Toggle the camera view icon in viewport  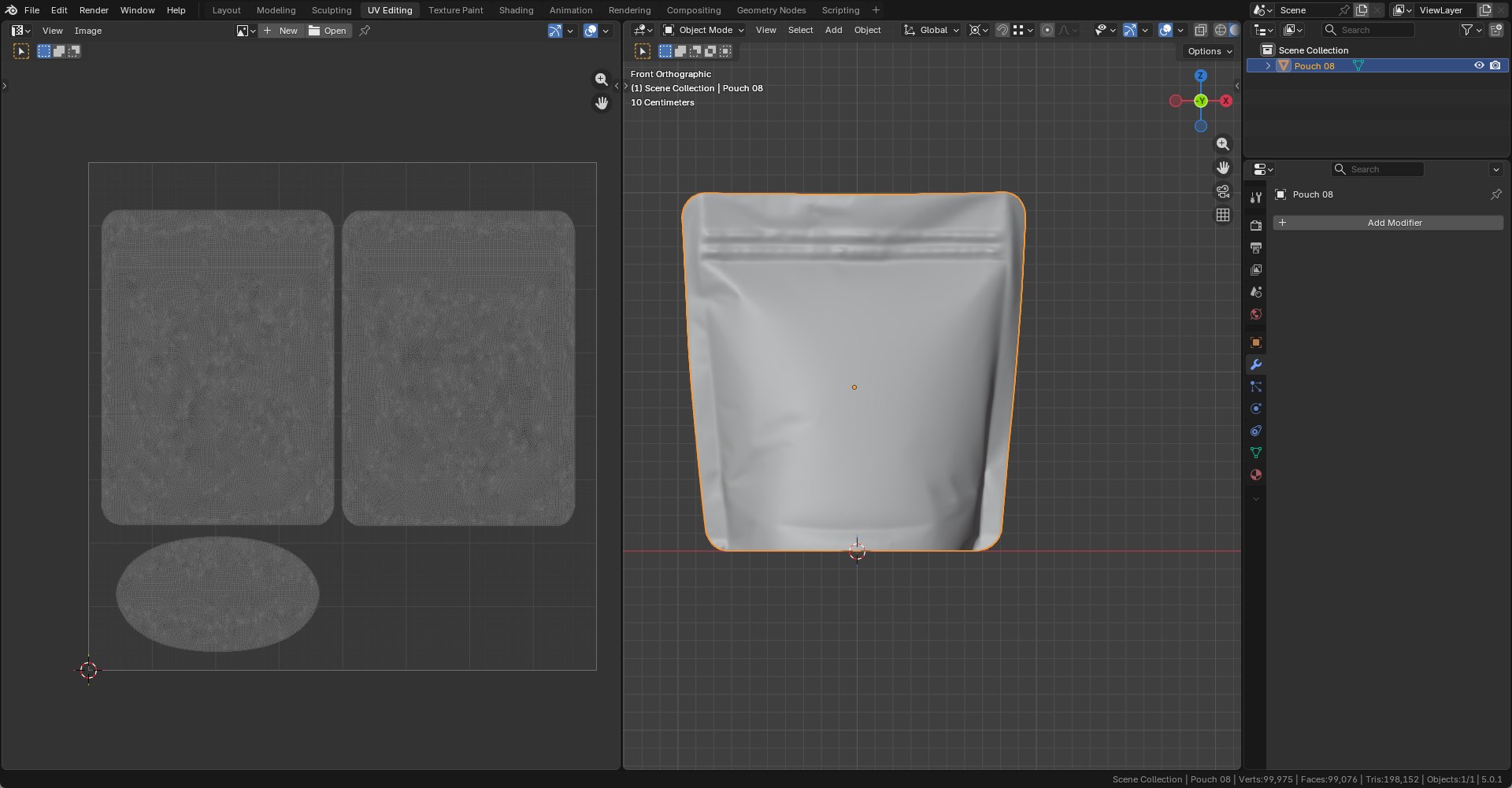pyautogui.click(x=1223, y=191)
